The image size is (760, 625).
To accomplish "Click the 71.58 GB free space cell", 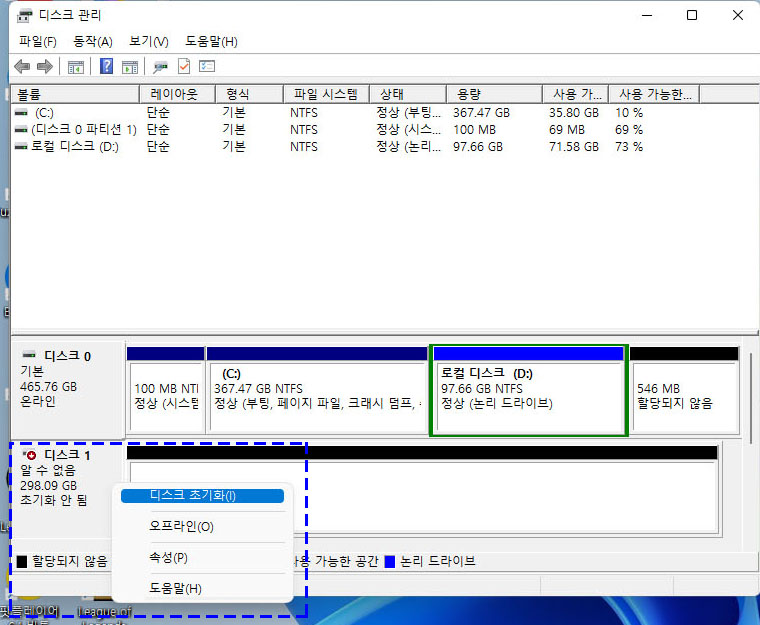I will [574, 146].
